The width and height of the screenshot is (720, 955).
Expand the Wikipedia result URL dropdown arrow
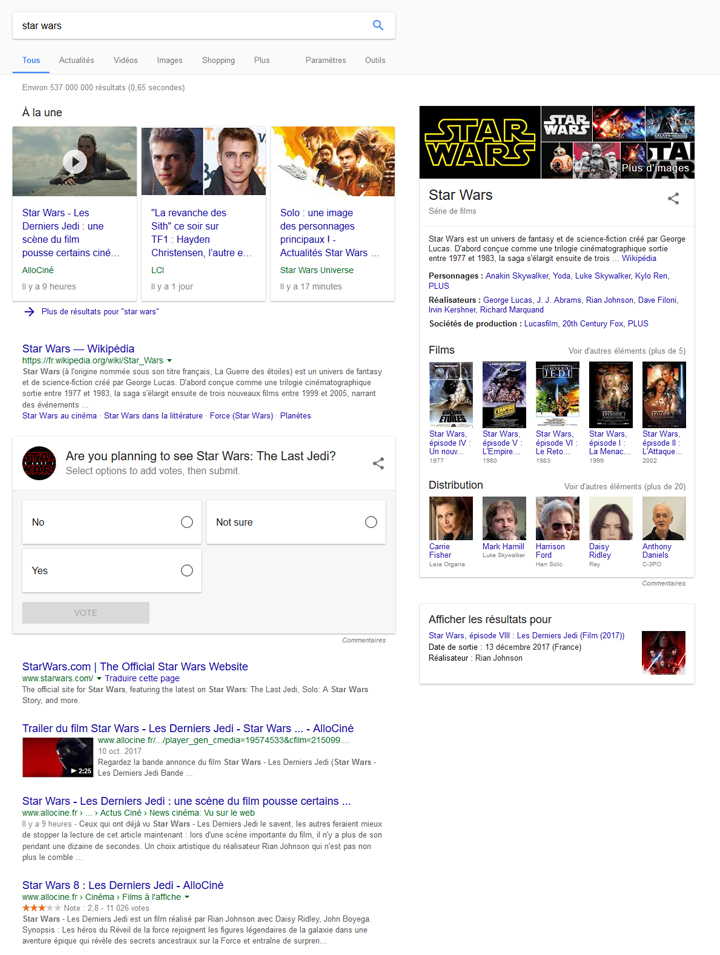pos(169,361)
